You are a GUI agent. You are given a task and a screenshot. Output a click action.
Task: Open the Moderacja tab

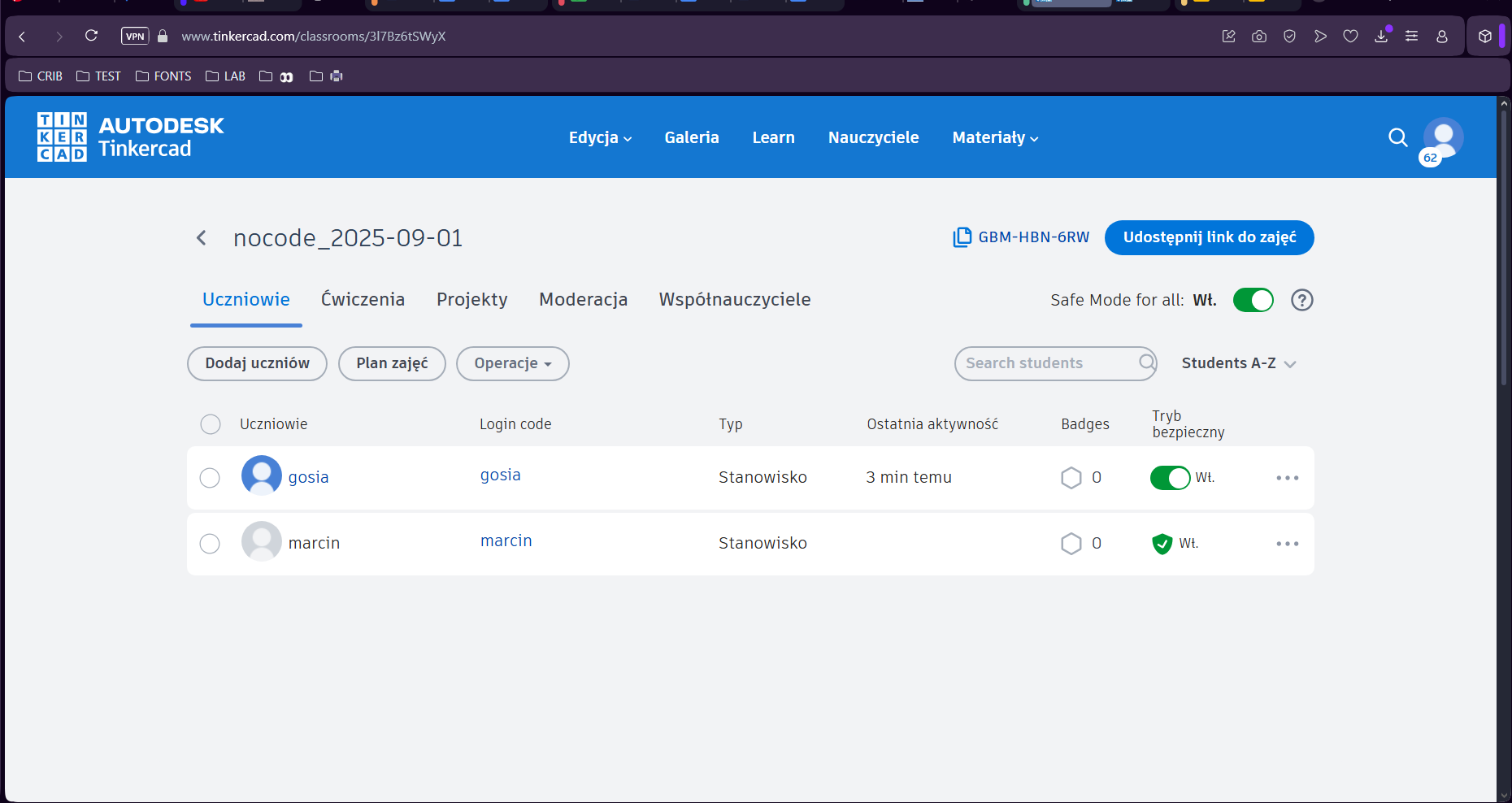coord(583,300)
